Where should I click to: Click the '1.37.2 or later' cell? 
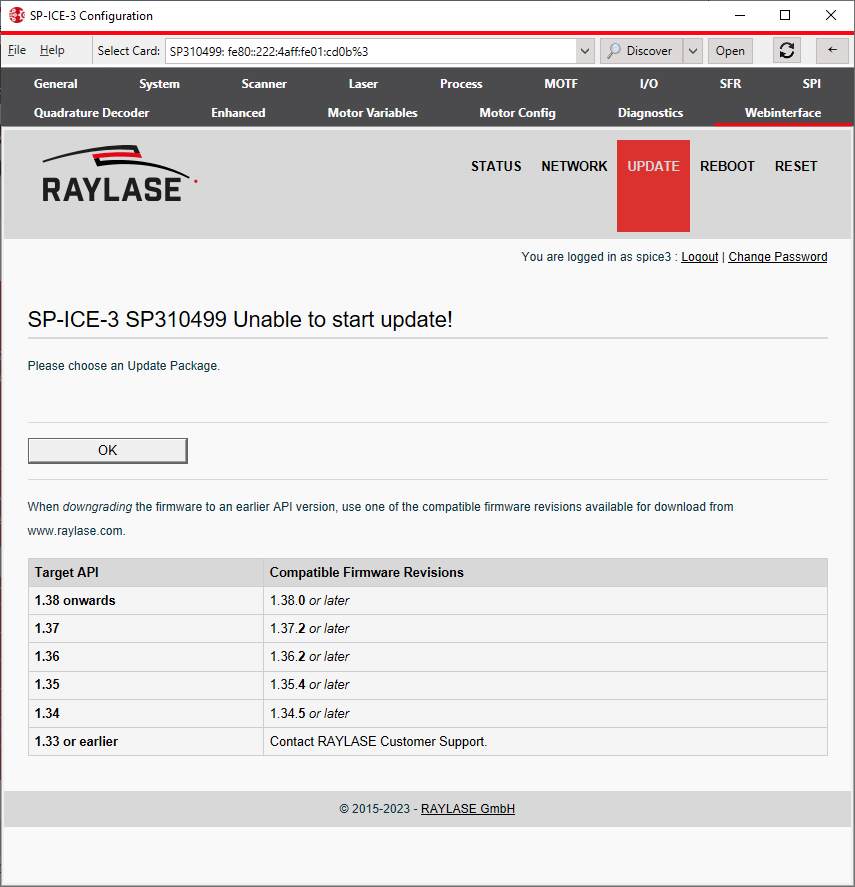(x=545, y=628)
